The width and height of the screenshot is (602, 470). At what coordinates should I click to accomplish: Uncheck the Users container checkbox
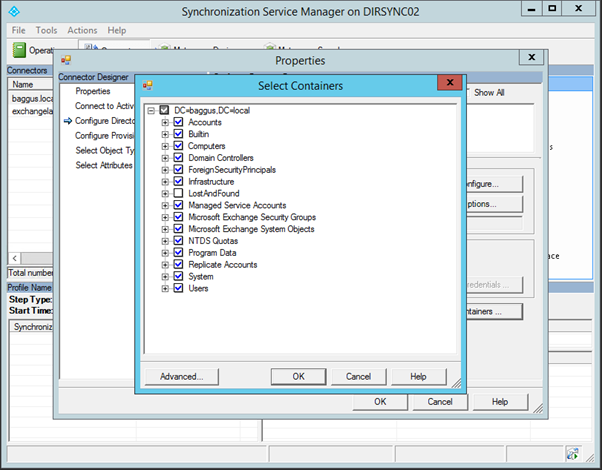pyautogui.click(x=178, y=289)
